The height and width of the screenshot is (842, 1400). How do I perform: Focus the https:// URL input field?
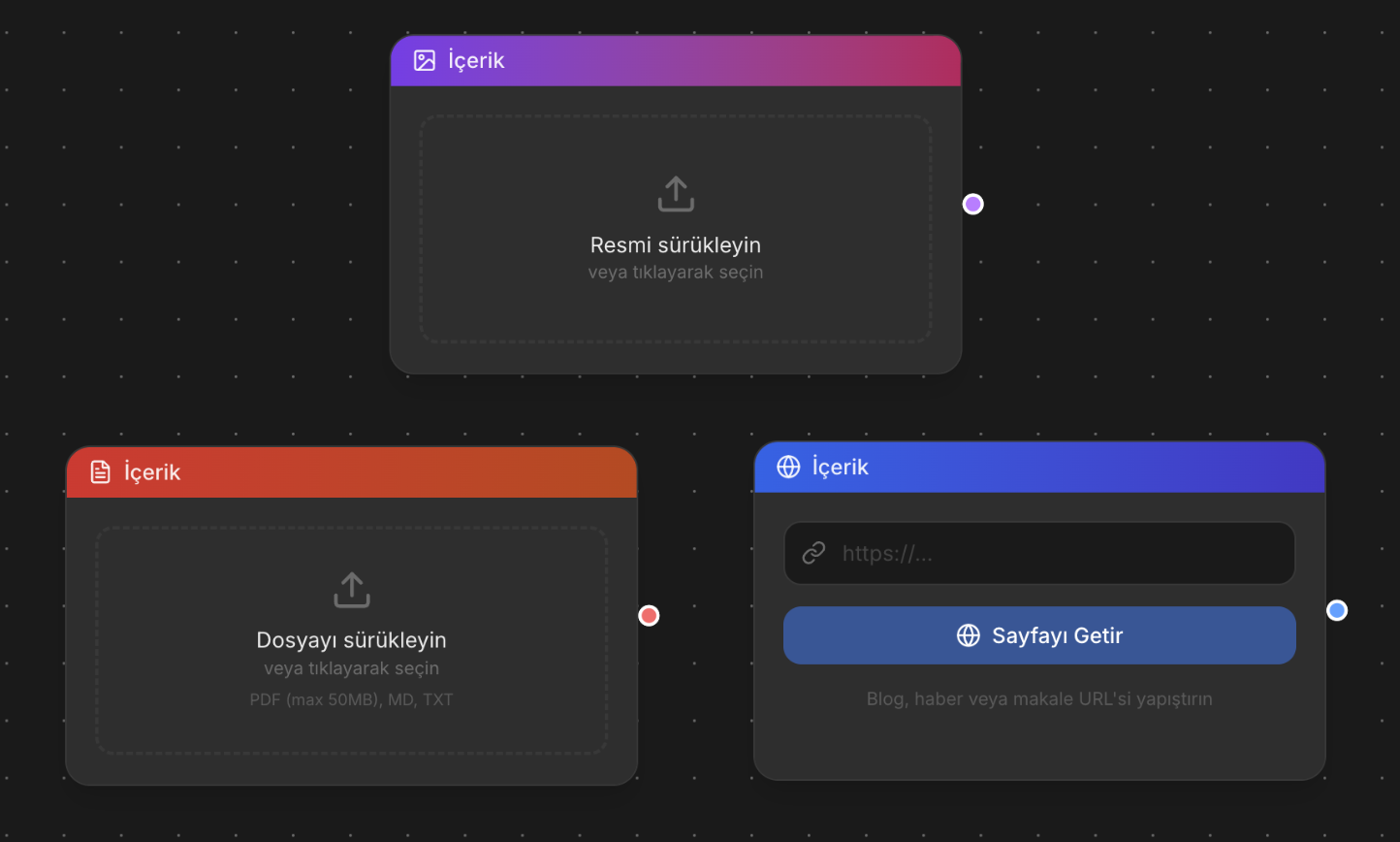(x=1057, y=553)
